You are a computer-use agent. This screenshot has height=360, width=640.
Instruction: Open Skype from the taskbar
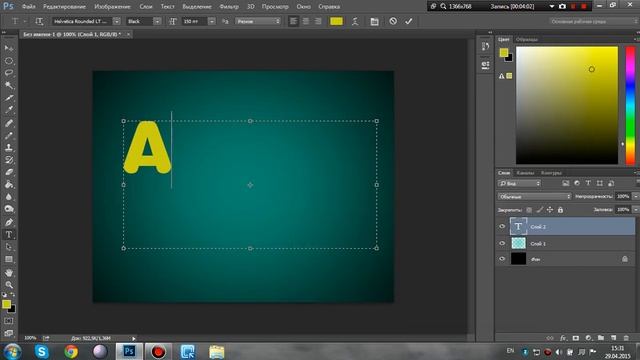42,351
